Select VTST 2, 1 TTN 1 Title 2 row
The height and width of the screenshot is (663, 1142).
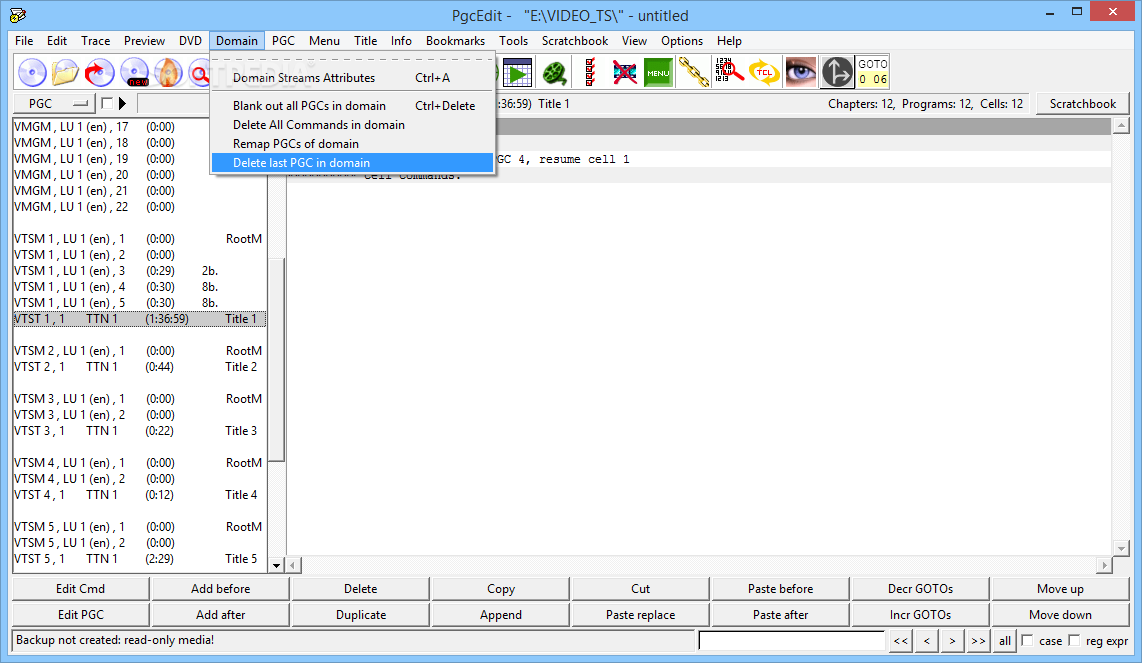point(139,367)
